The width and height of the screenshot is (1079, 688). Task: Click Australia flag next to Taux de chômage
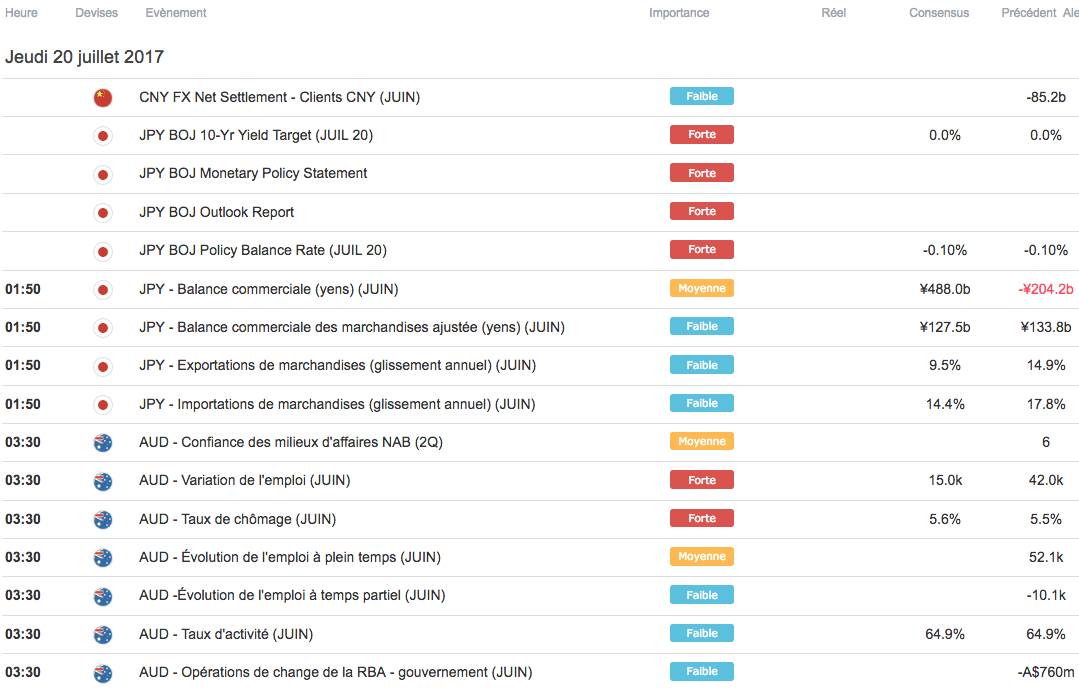(102, 519)
